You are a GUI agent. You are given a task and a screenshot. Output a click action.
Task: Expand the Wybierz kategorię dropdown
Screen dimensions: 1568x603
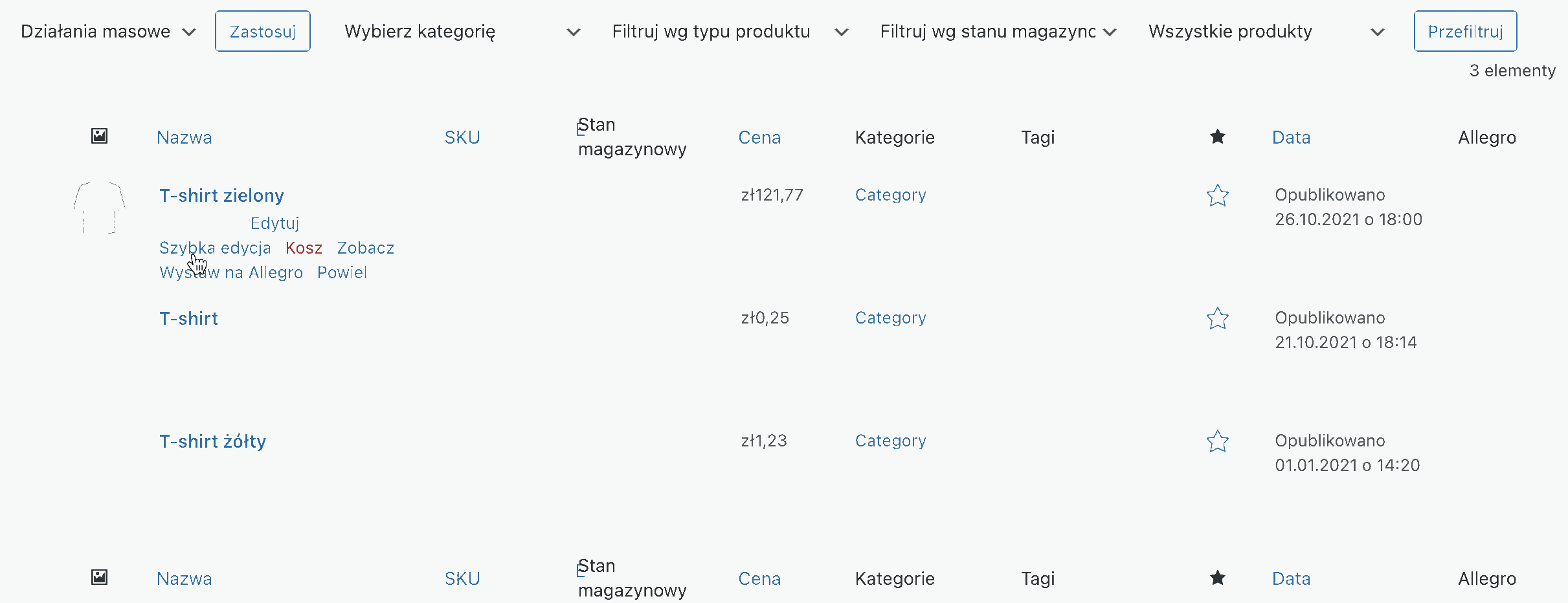[462, 32]
